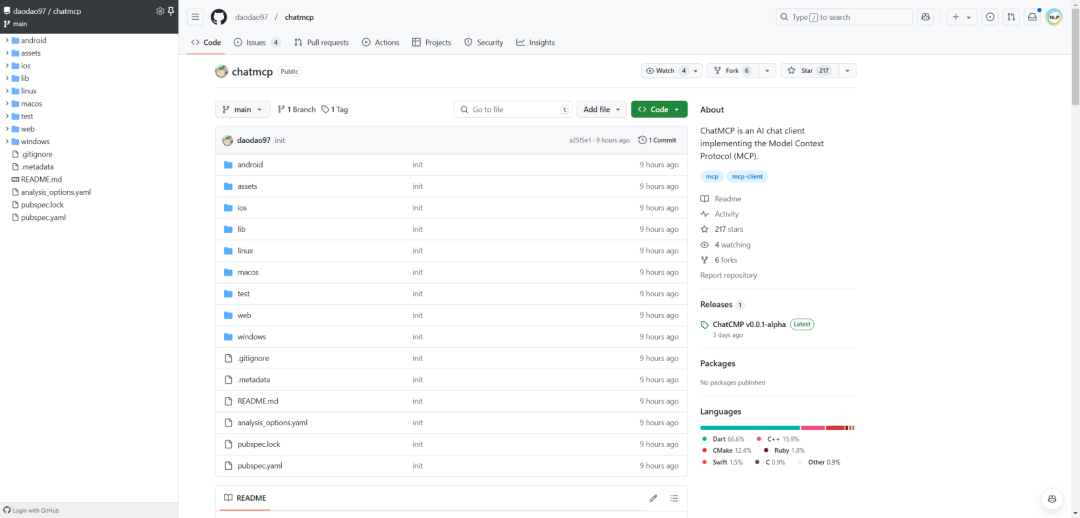The height and width of the screenshot is (518, 1080).
Task: Click the Go to file input
Action: [x=513, y=110]
